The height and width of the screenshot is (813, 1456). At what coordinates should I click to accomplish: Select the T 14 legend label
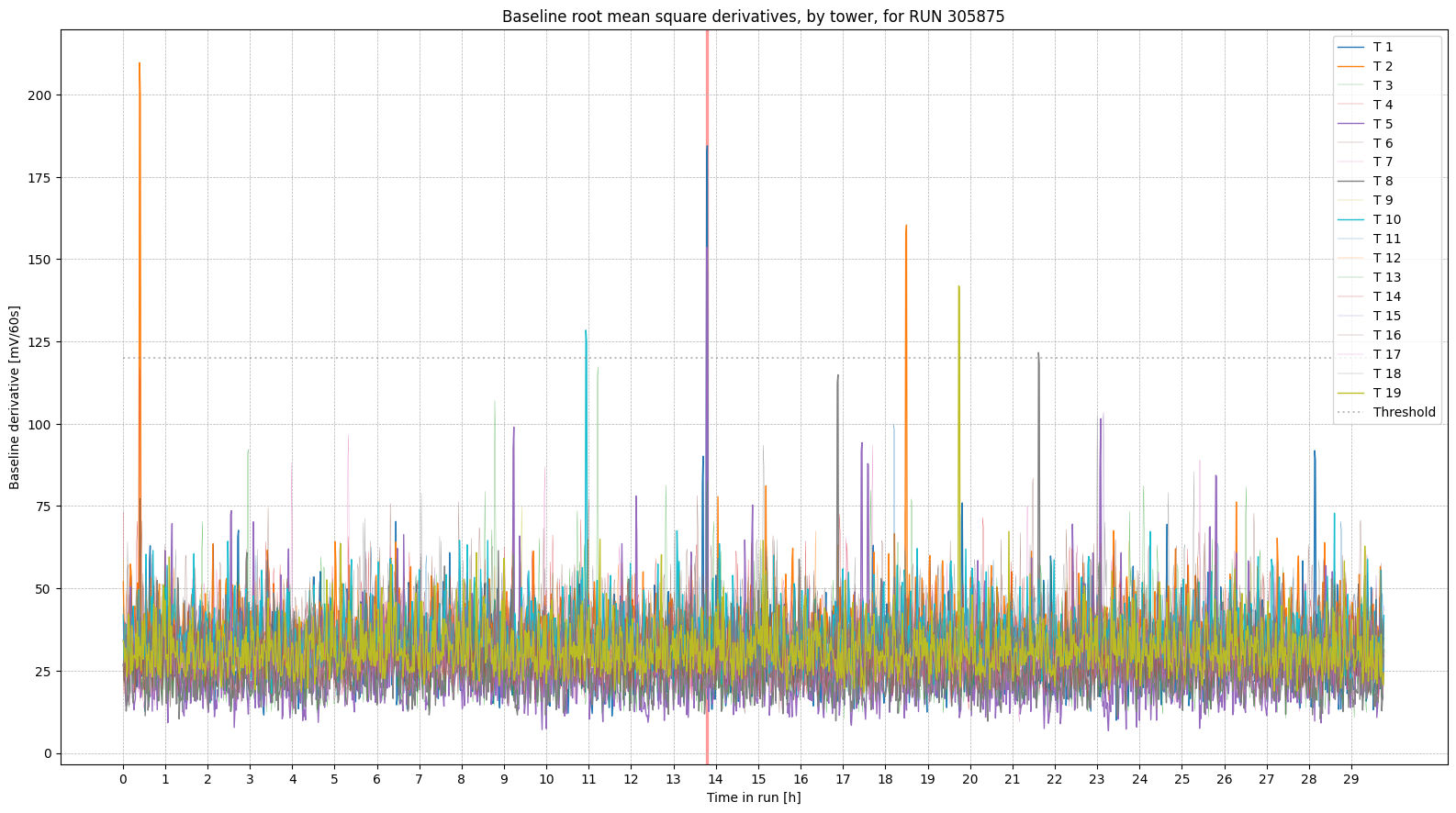pyautogui.click(x=1386, y=296)
